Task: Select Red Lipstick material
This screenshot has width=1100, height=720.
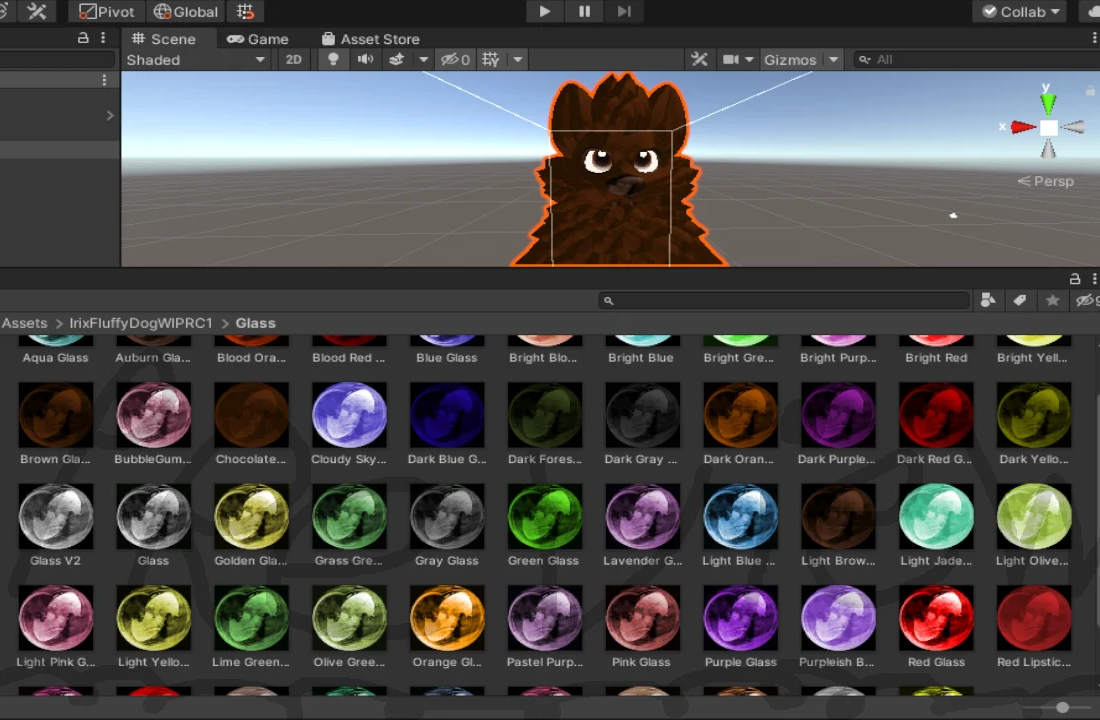Action: 1034,618
